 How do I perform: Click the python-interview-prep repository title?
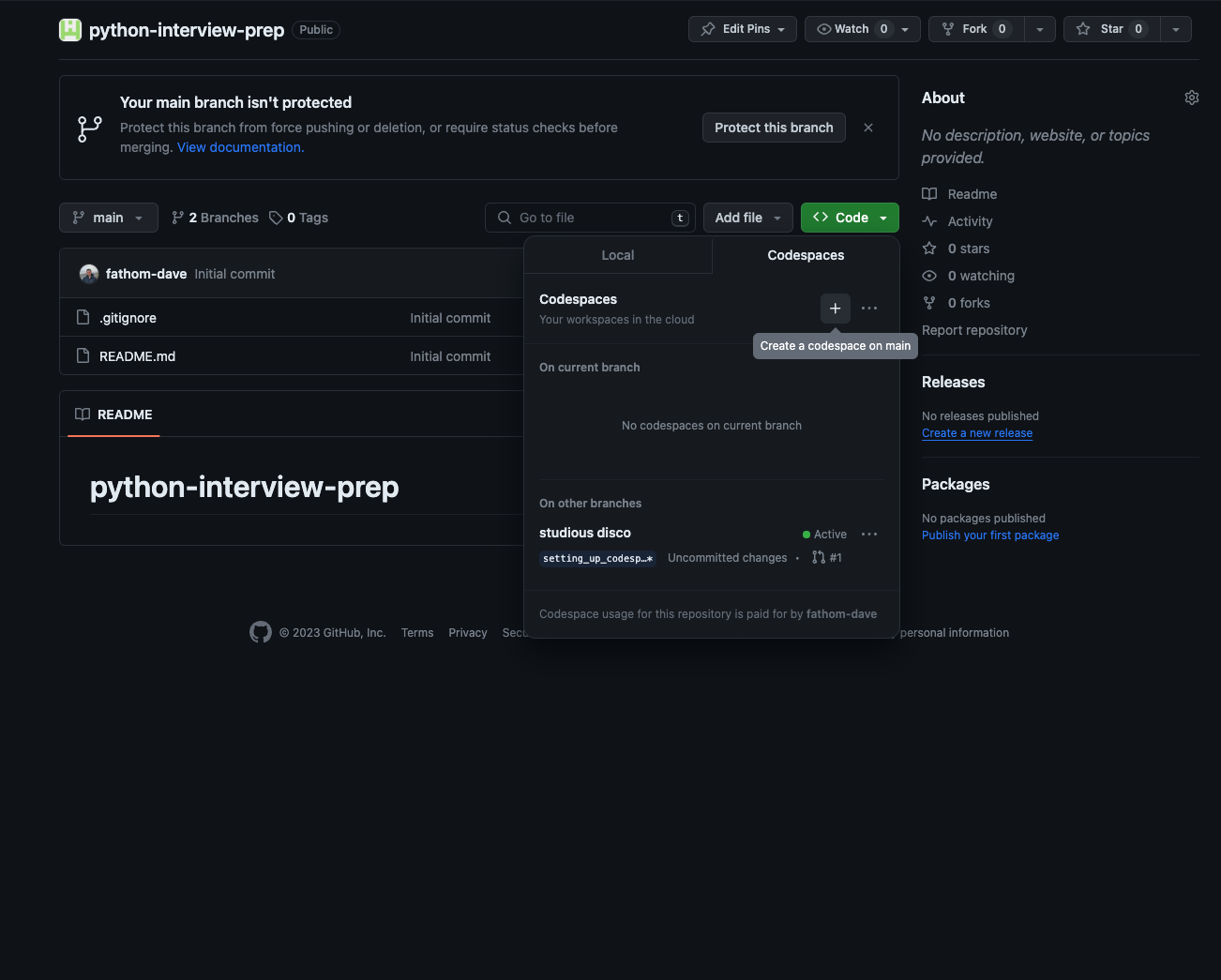187,30
